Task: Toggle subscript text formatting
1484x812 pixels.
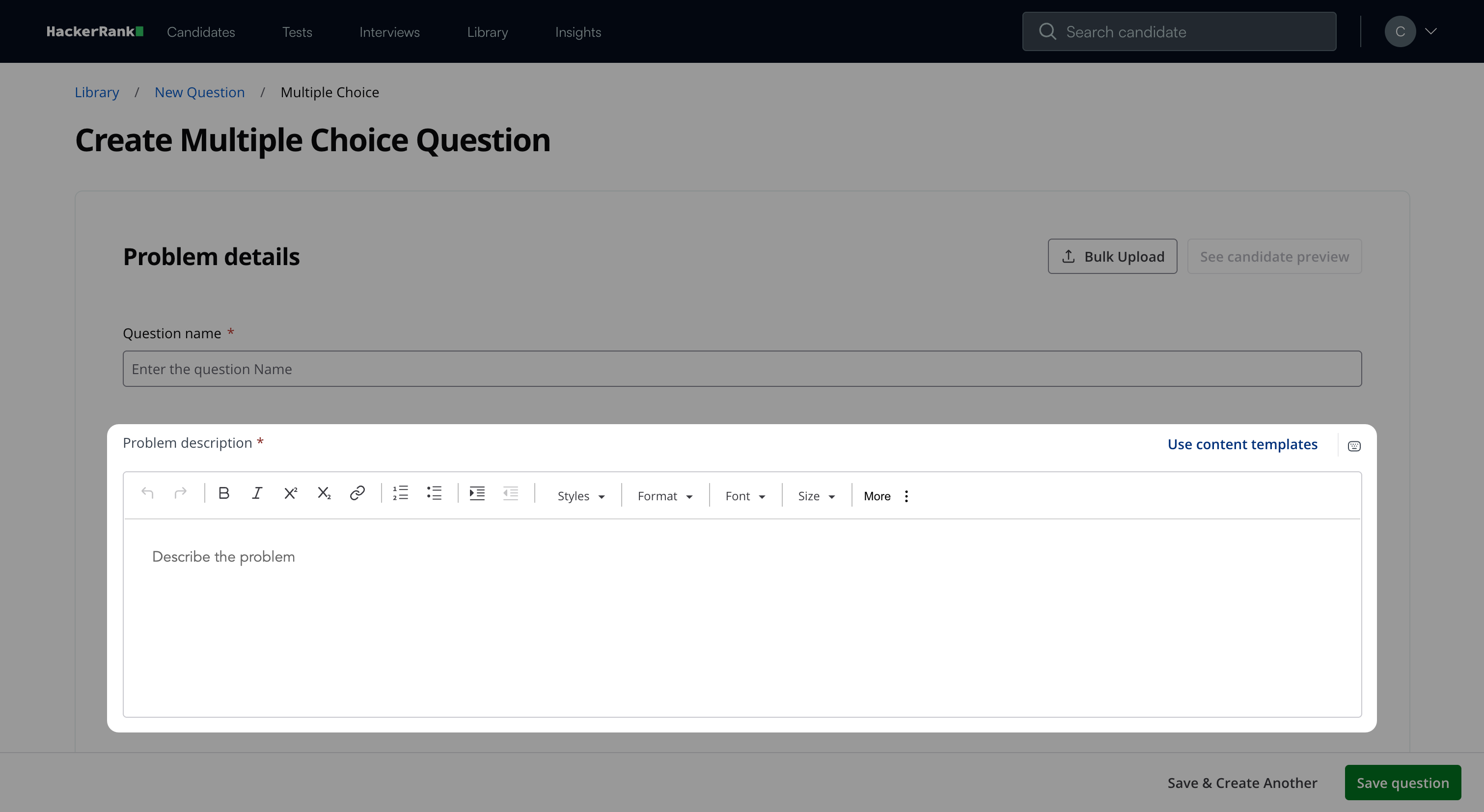Action: pyautogui.click(x=324, y=493)
